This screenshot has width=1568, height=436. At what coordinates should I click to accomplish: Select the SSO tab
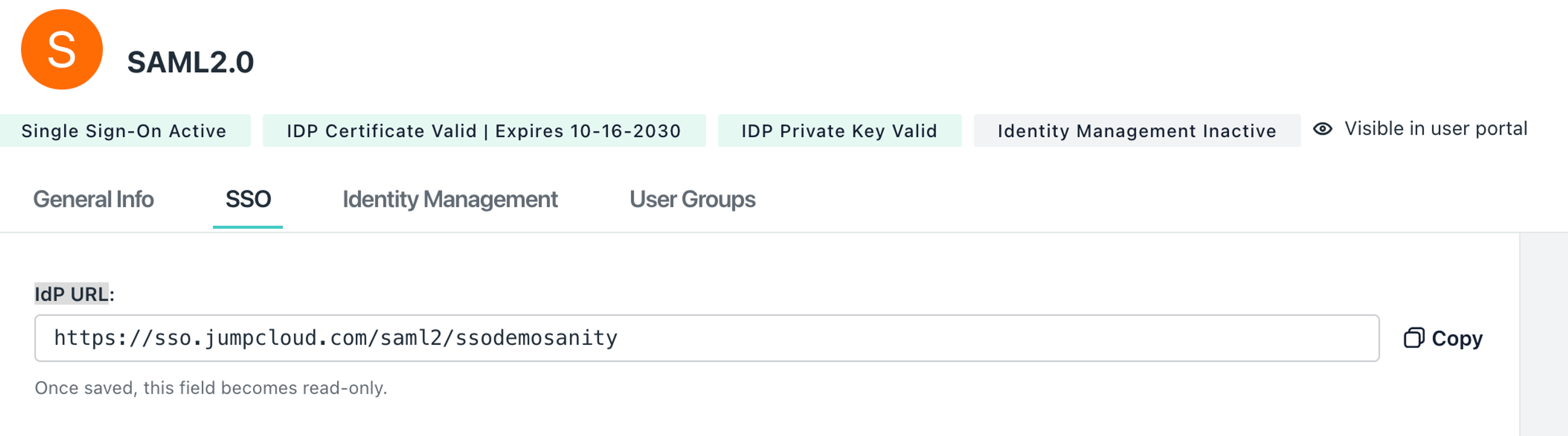[x=248, y=199]
